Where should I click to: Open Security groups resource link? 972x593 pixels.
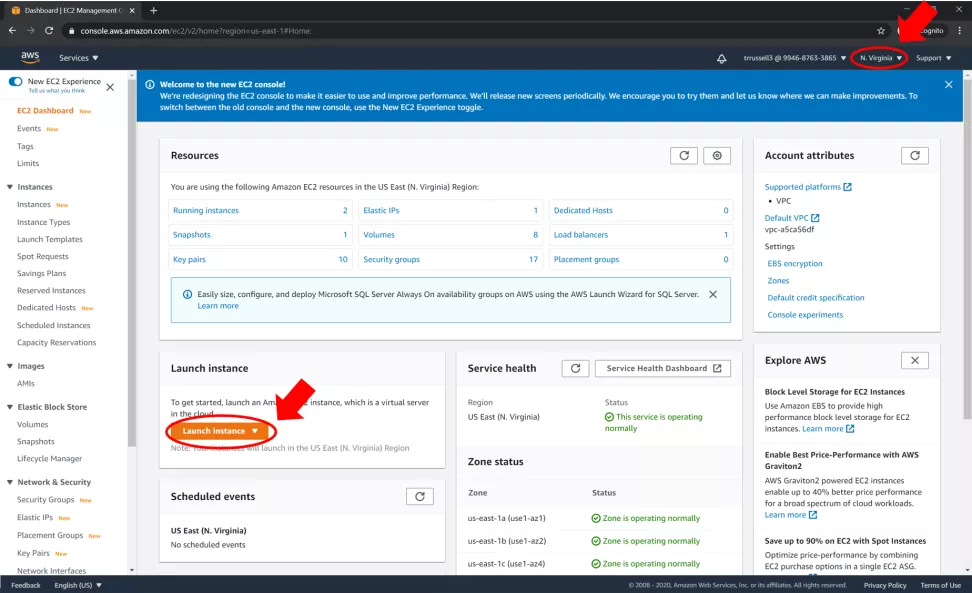pos(391,260)
